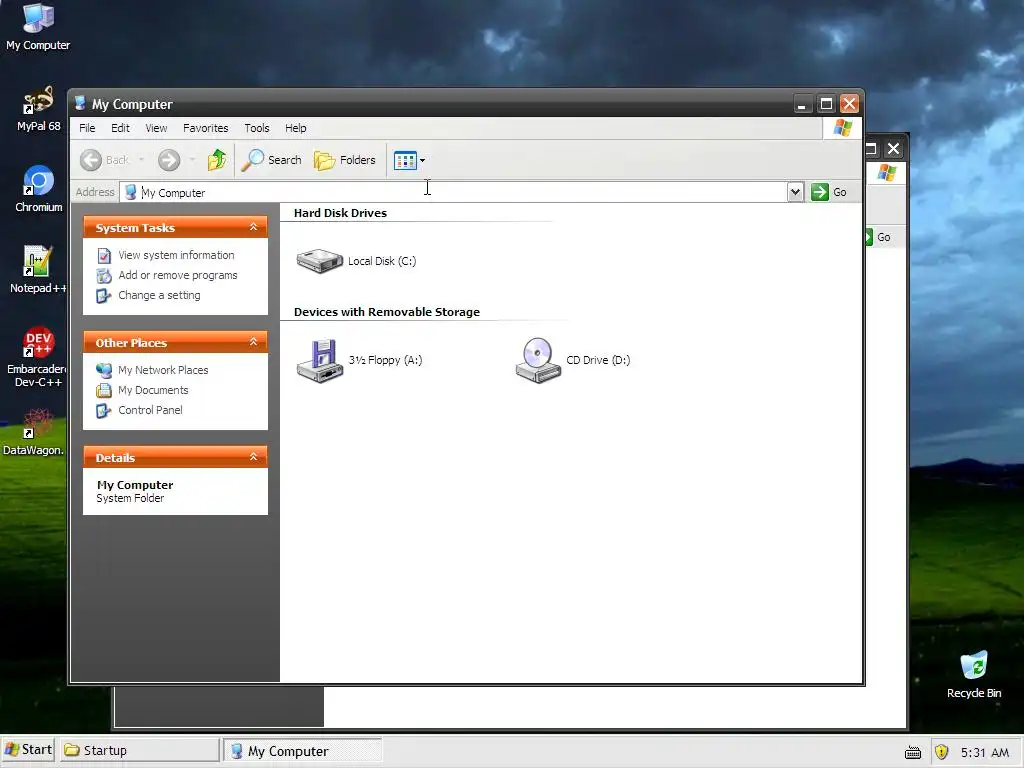Open the Edit menu
This screenshot has width=1024, height=768.
tap(120, 128)
